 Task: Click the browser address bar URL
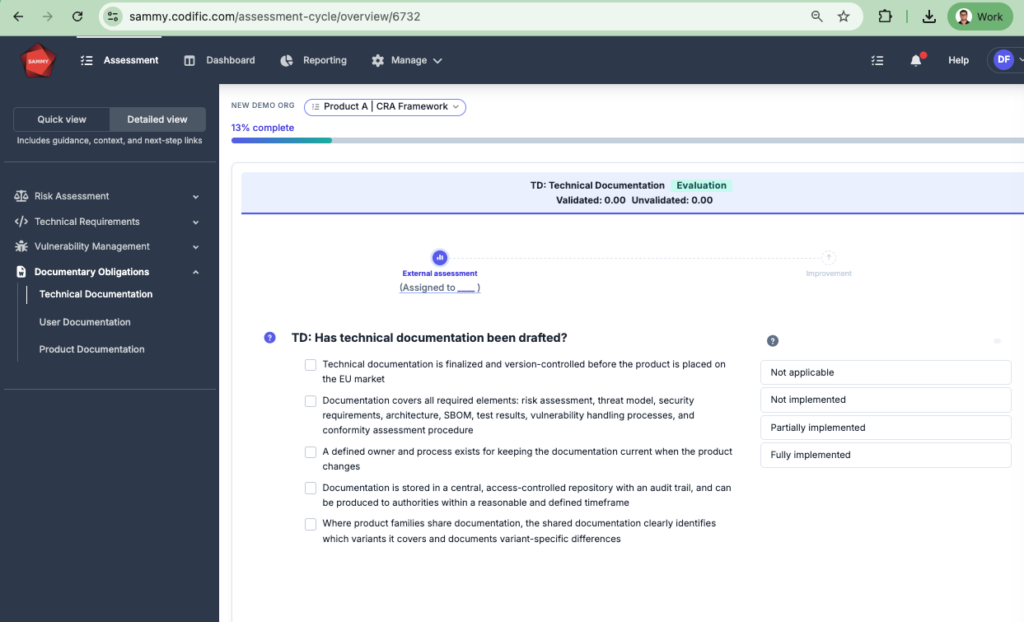275,16
